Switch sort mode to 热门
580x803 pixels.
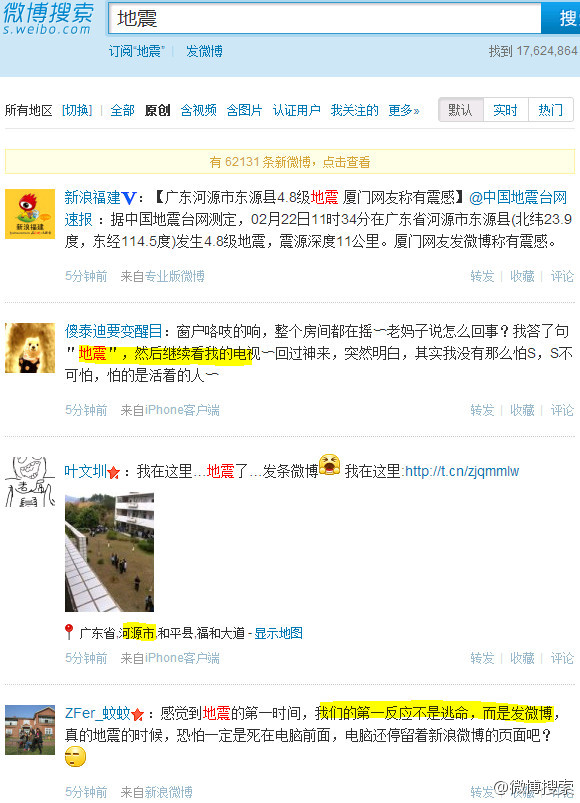[x=550, y=110]
